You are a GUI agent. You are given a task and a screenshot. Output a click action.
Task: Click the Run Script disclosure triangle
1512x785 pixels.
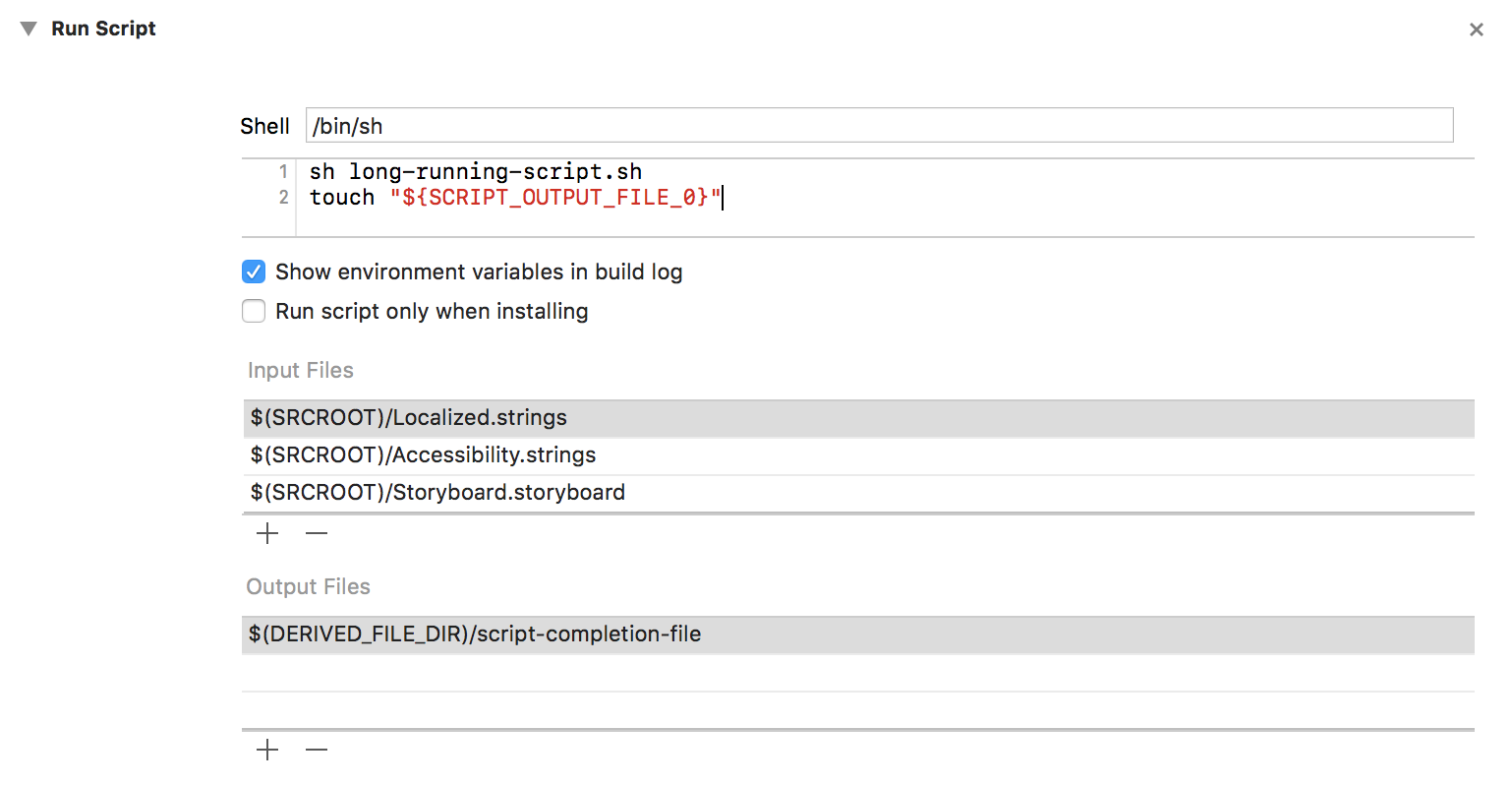[x=28, y=29]
